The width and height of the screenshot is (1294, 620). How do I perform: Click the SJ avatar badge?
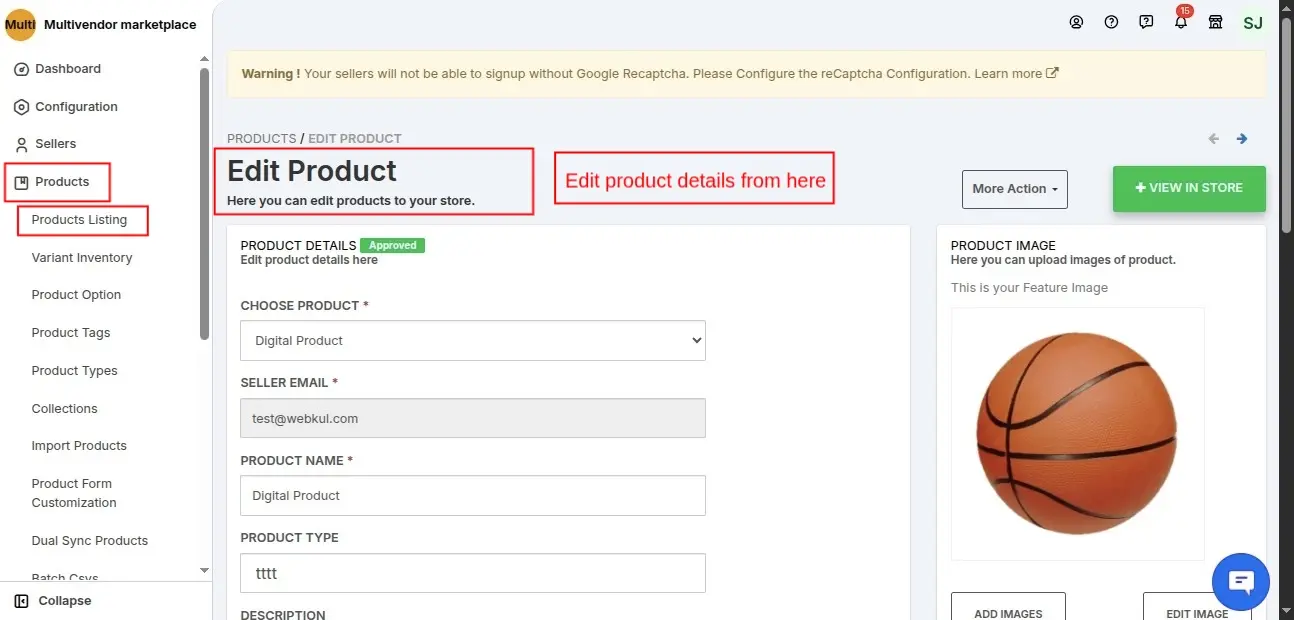(x=1253, y=22)
